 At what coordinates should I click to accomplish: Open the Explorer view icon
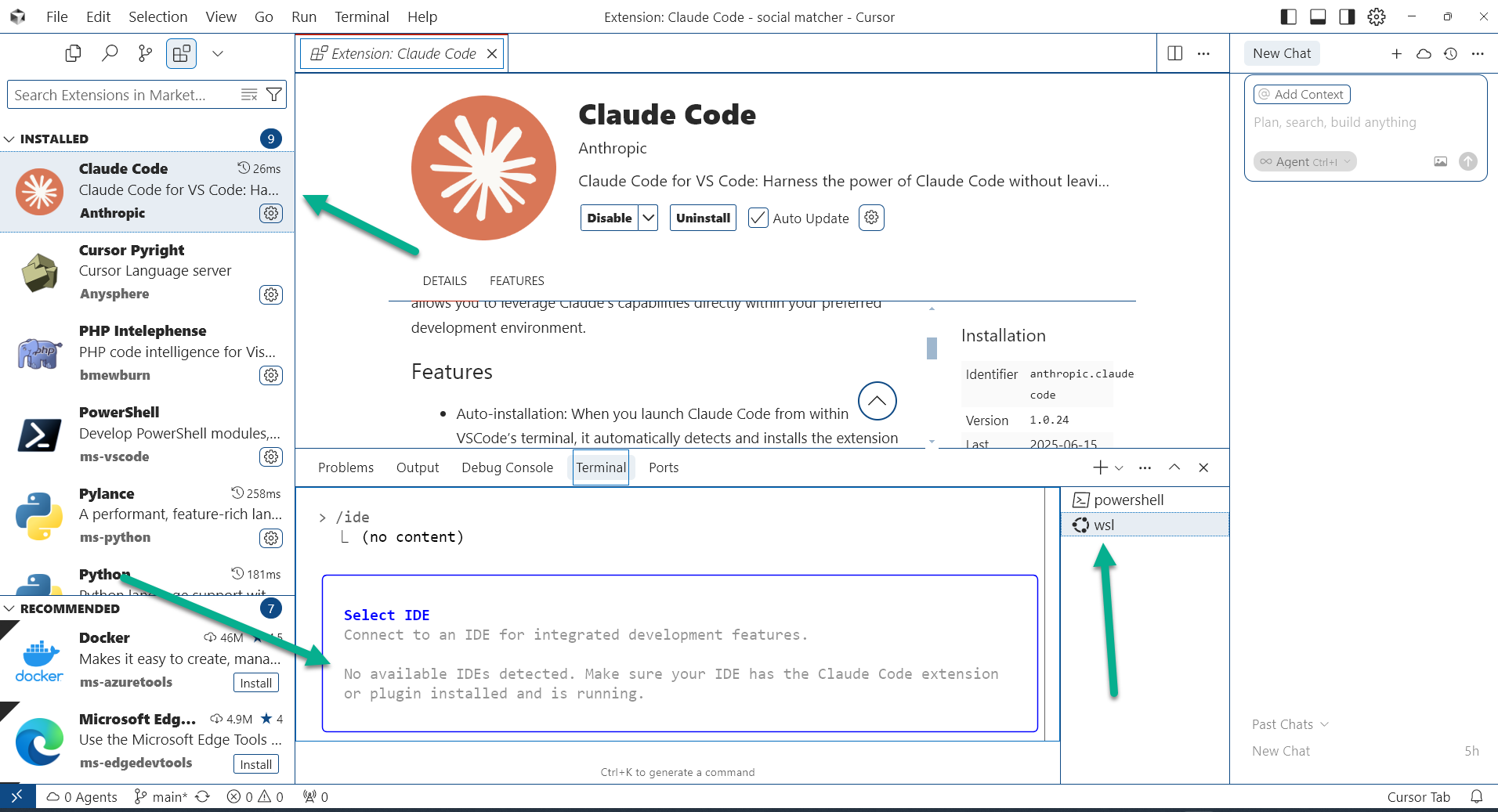73,53
